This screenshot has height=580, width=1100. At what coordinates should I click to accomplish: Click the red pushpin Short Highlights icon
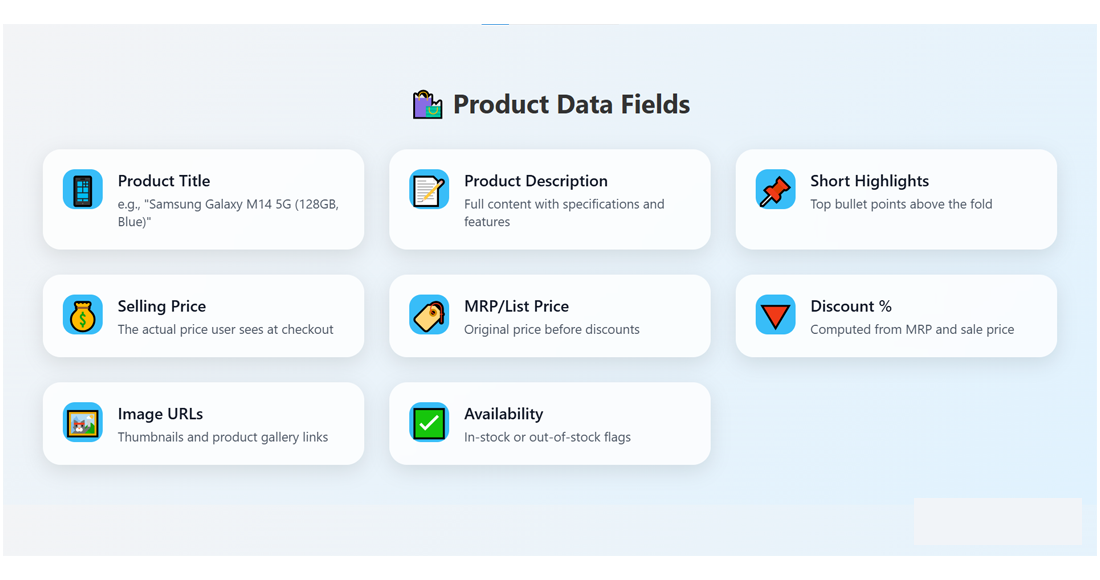(775, 190)
